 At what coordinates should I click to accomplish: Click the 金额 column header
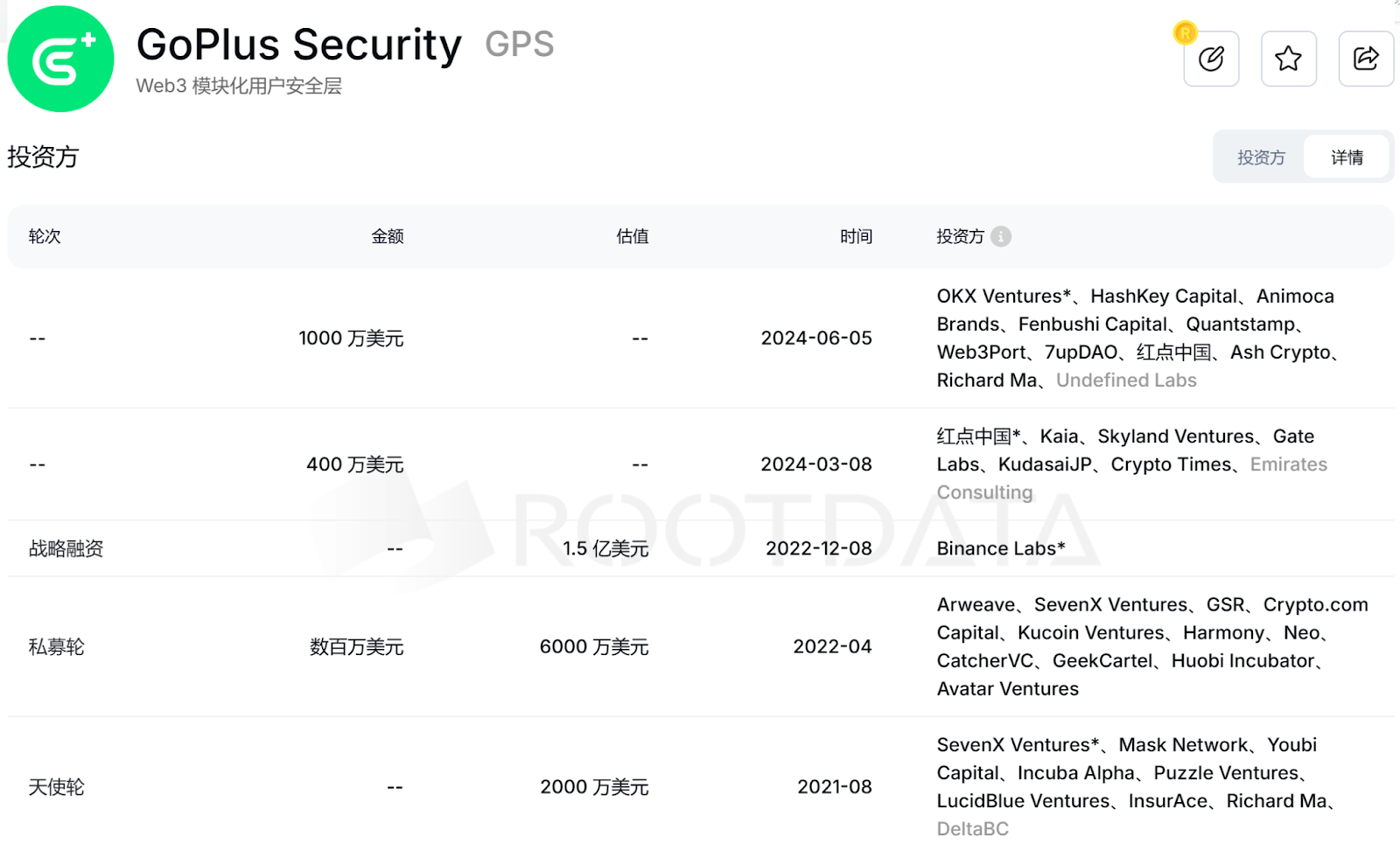click(x=387, y=236)
